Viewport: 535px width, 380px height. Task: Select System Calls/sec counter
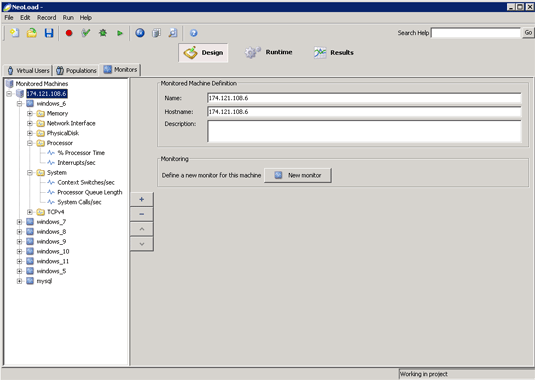pos(79,202)
